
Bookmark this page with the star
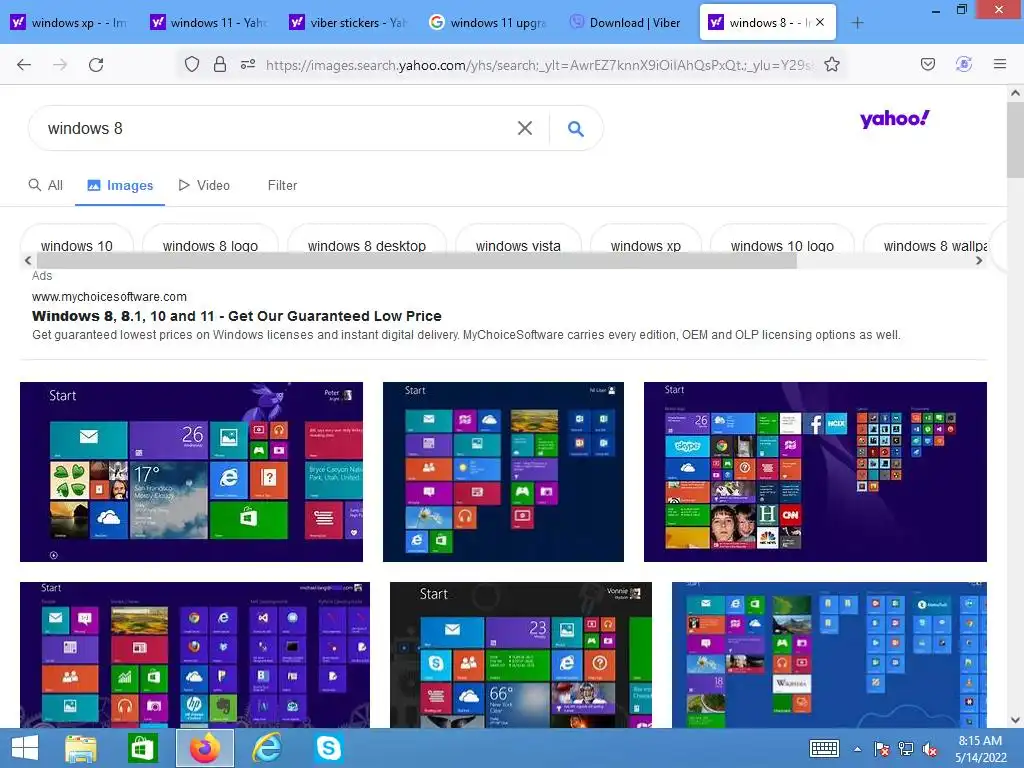pos(831,64)
